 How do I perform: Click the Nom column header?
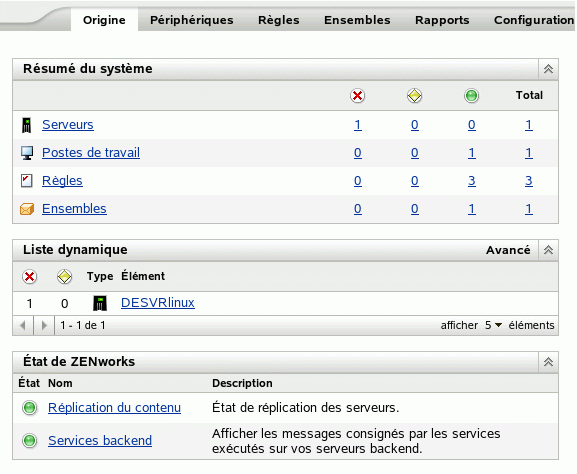point(60,383)
